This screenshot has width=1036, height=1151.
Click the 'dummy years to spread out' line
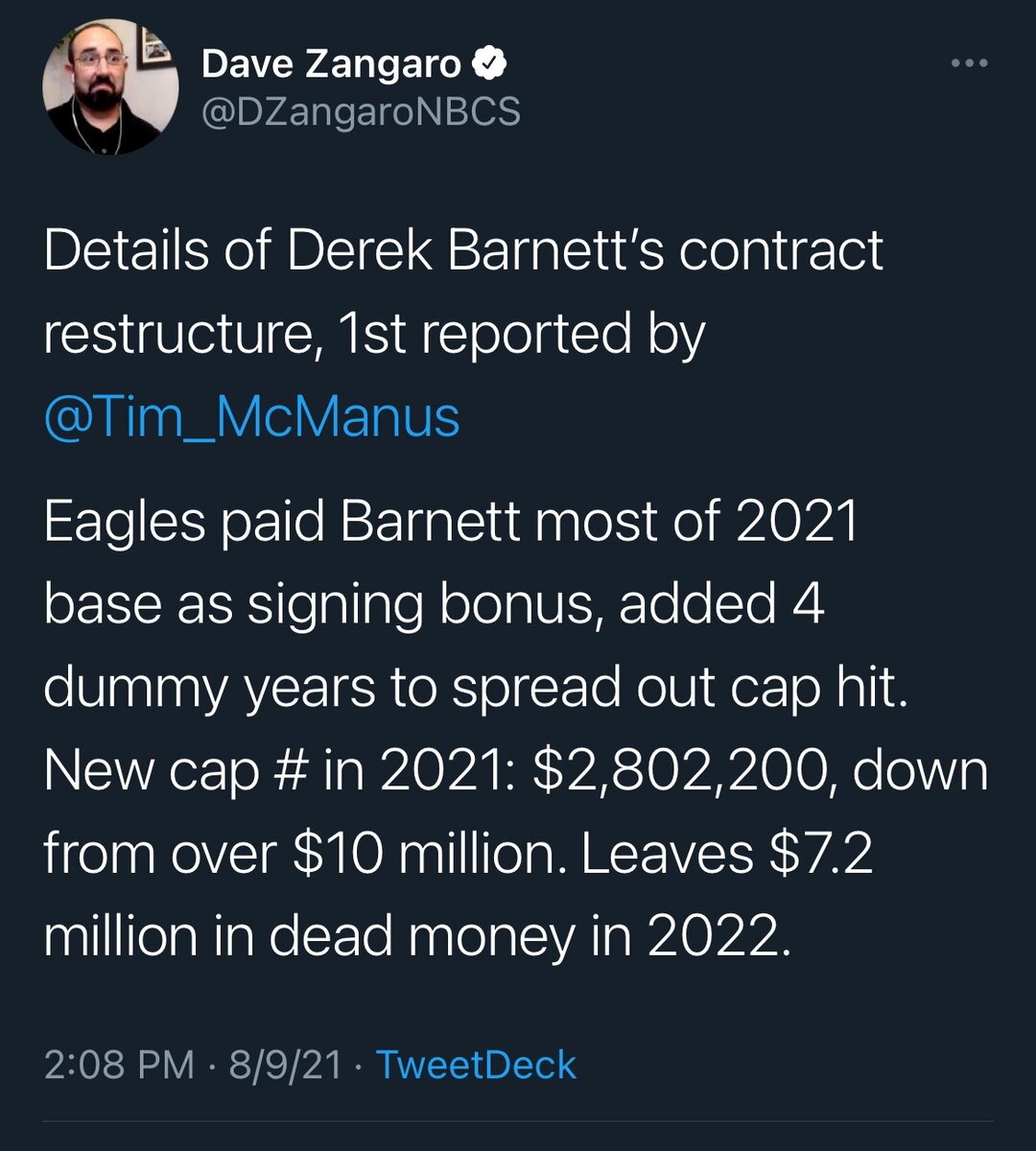point(476,689)
